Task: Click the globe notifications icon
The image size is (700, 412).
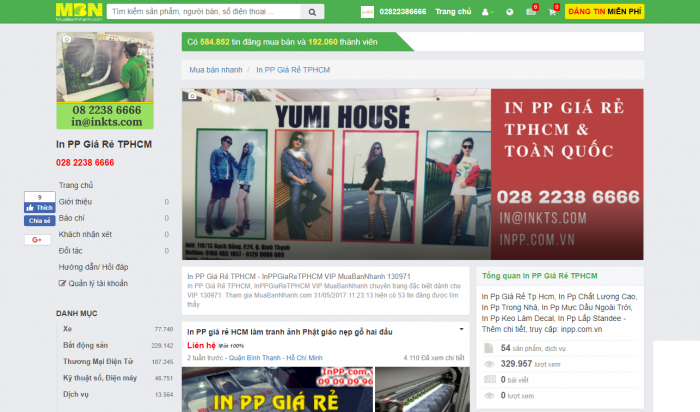Action: (x=509, y=12)
